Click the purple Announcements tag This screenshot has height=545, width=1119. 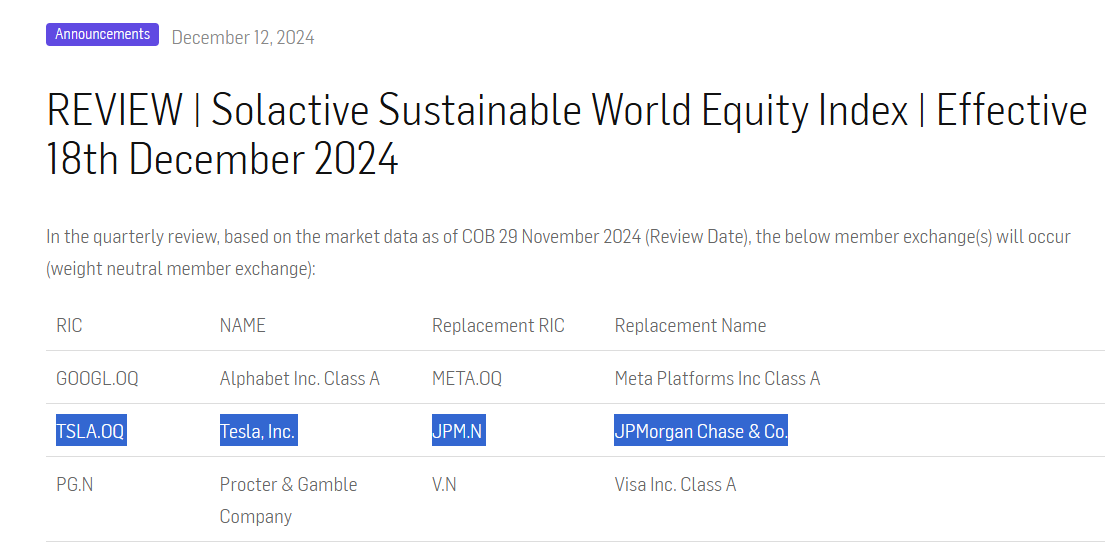pos(102,34)
